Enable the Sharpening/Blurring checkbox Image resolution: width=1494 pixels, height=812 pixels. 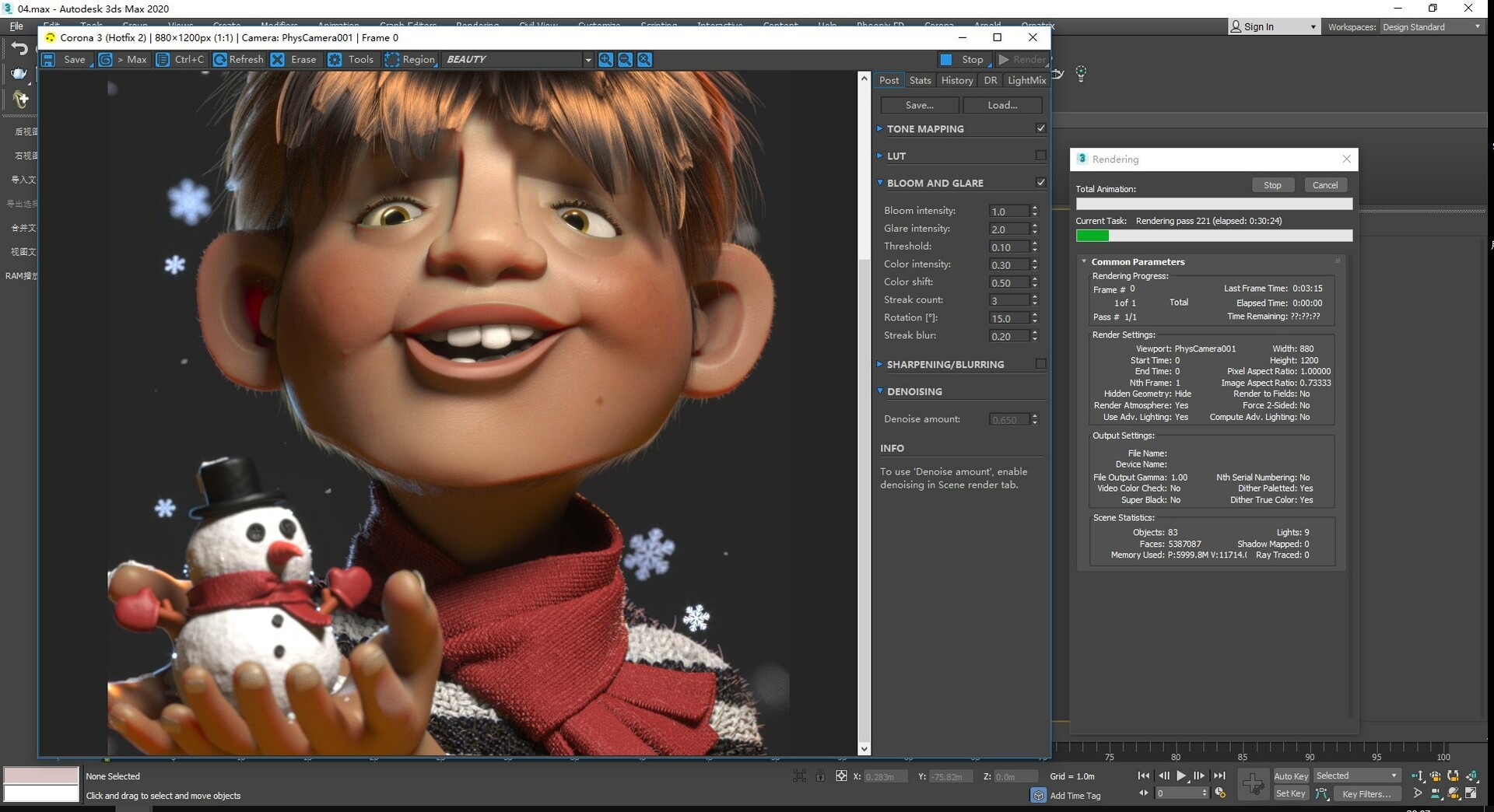(x=1040, y=364)
